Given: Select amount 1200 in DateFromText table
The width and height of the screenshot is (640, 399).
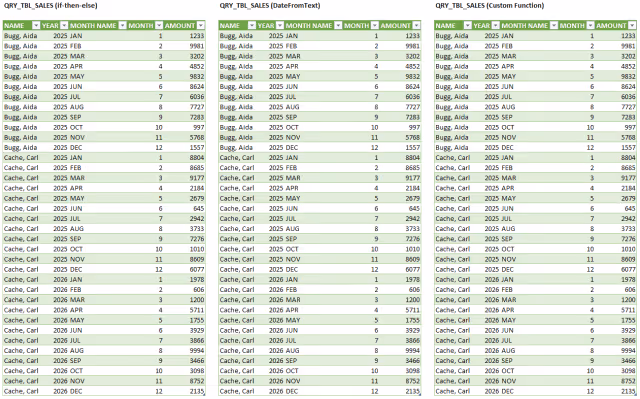Looking at the screenshot, I should tap(412, 300).
